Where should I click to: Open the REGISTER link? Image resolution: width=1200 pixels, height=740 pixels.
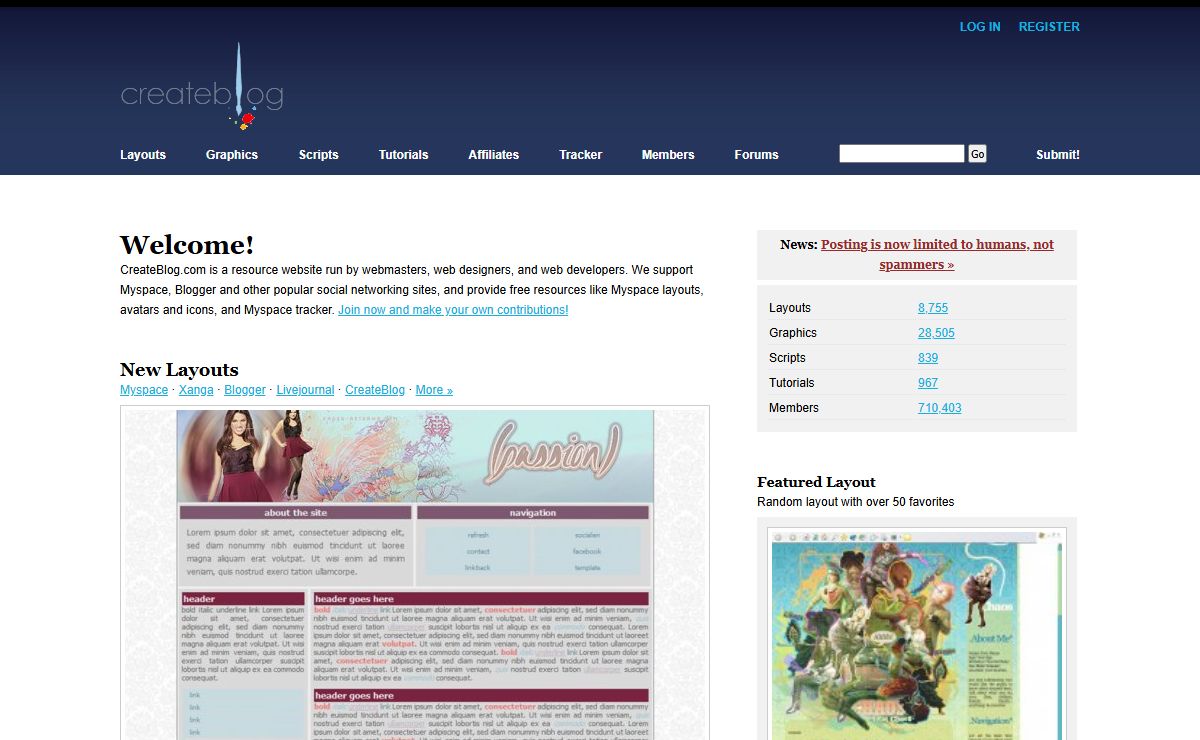[1049, 27]
